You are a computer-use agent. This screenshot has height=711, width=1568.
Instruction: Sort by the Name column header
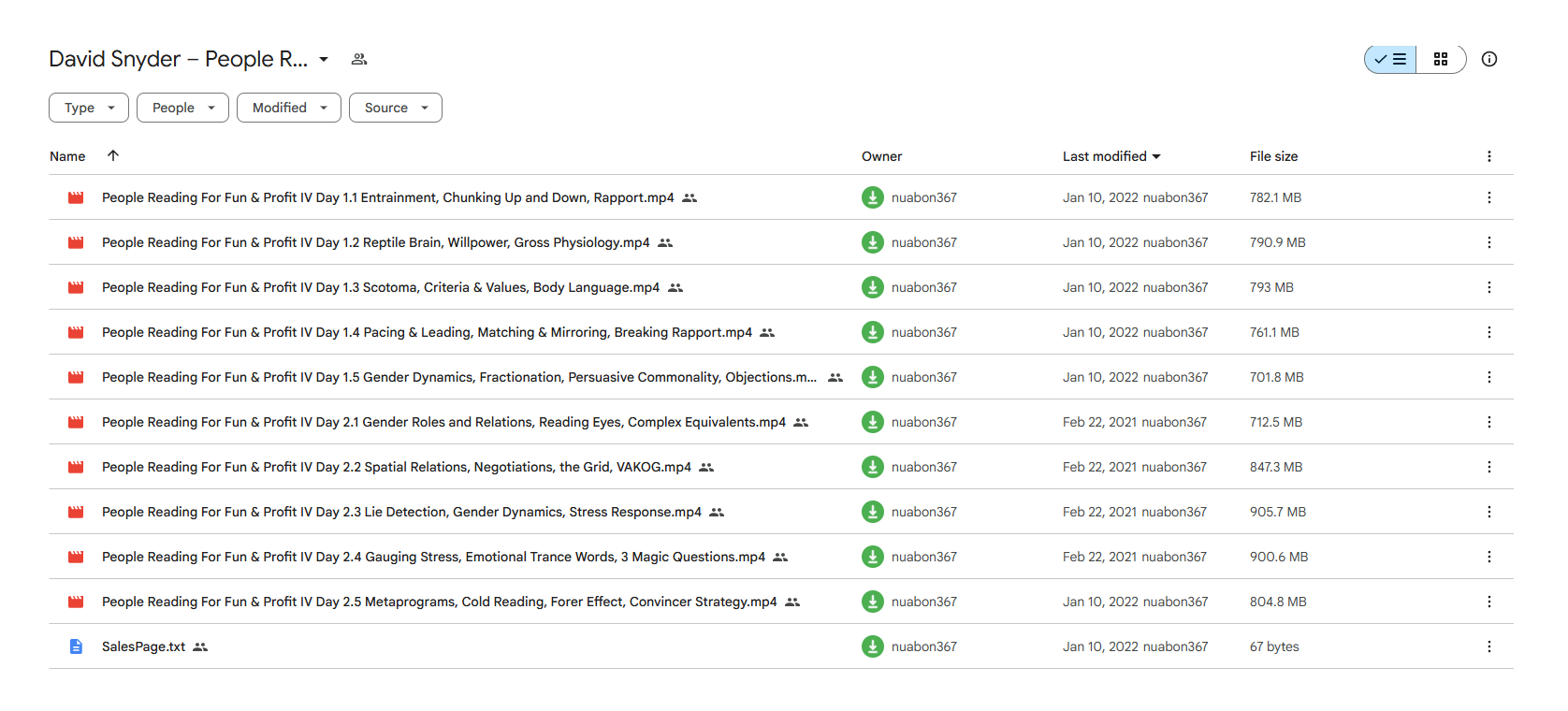click(67, 156)
